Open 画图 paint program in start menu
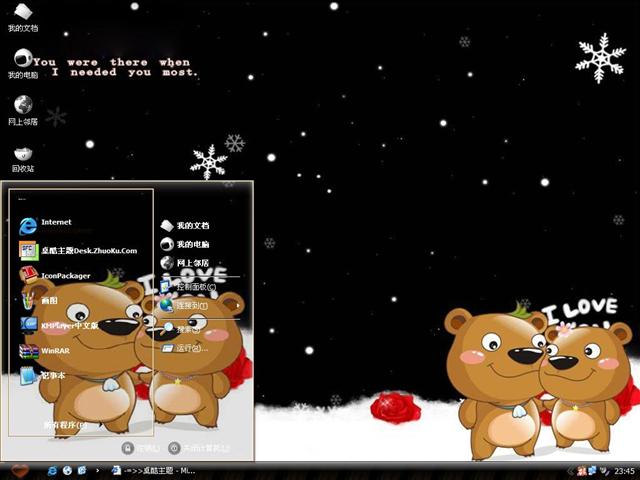 [39, 300]
